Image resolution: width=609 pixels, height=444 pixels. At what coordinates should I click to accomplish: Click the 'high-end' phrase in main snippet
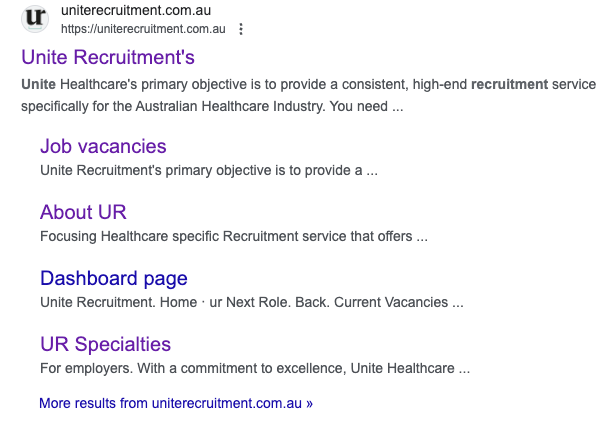click(440, 84)
